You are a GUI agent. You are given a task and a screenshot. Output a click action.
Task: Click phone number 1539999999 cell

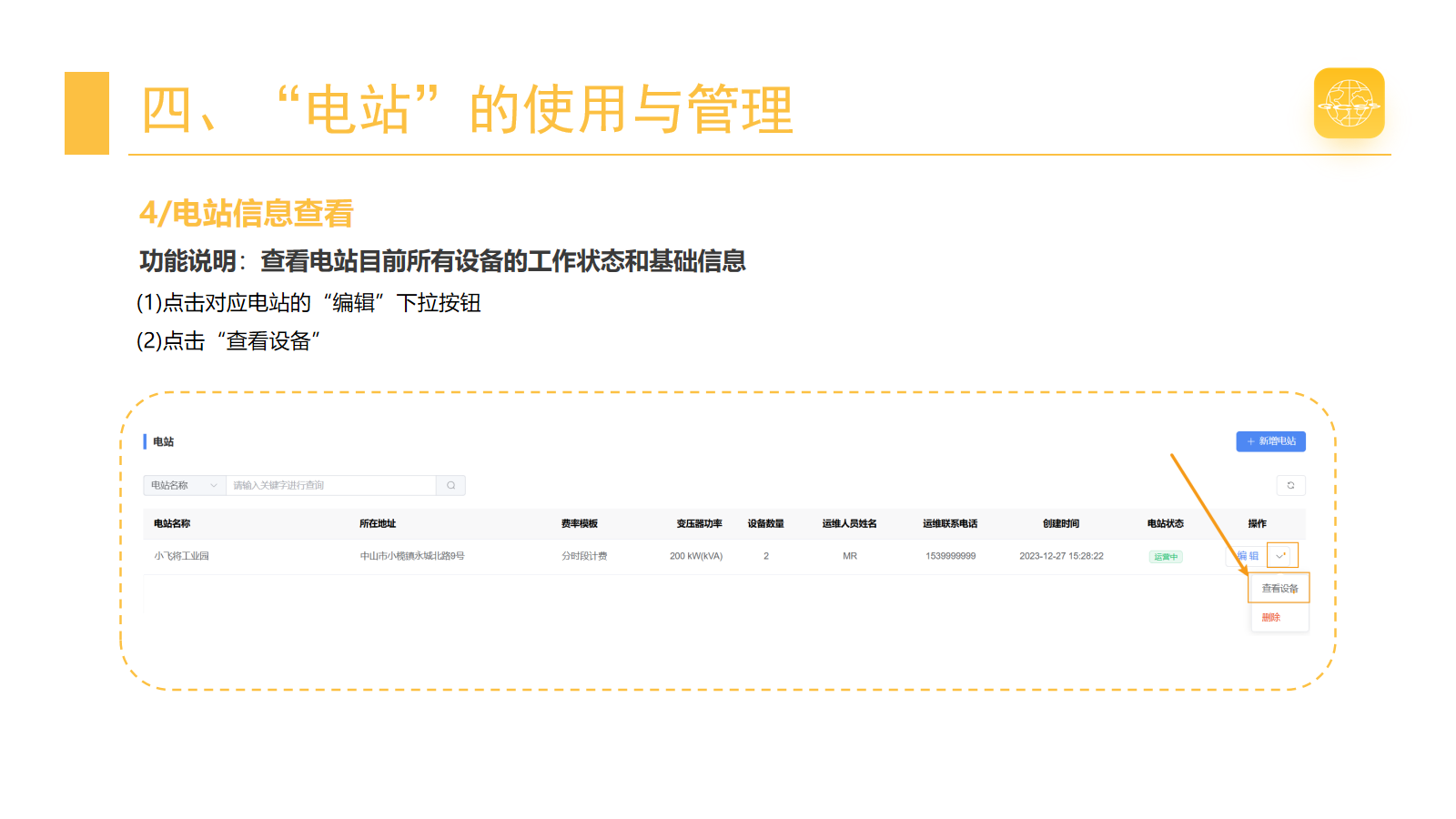(x=951, y=556)
